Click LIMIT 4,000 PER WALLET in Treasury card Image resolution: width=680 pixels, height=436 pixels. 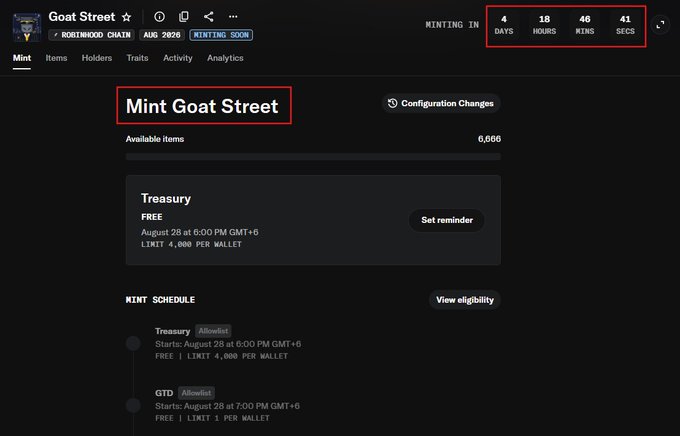tap(191, 245)
